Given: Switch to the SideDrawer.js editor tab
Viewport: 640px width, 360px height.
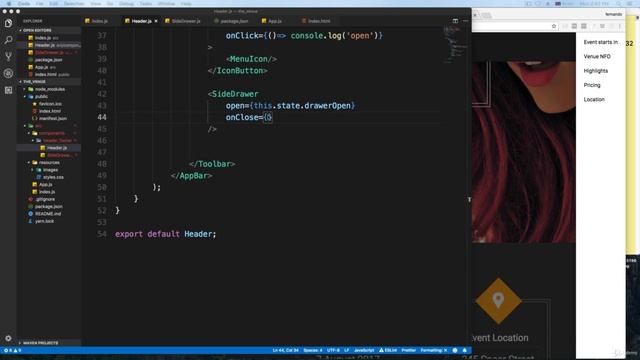Looking at the screenshot, I should pos(183,21).
